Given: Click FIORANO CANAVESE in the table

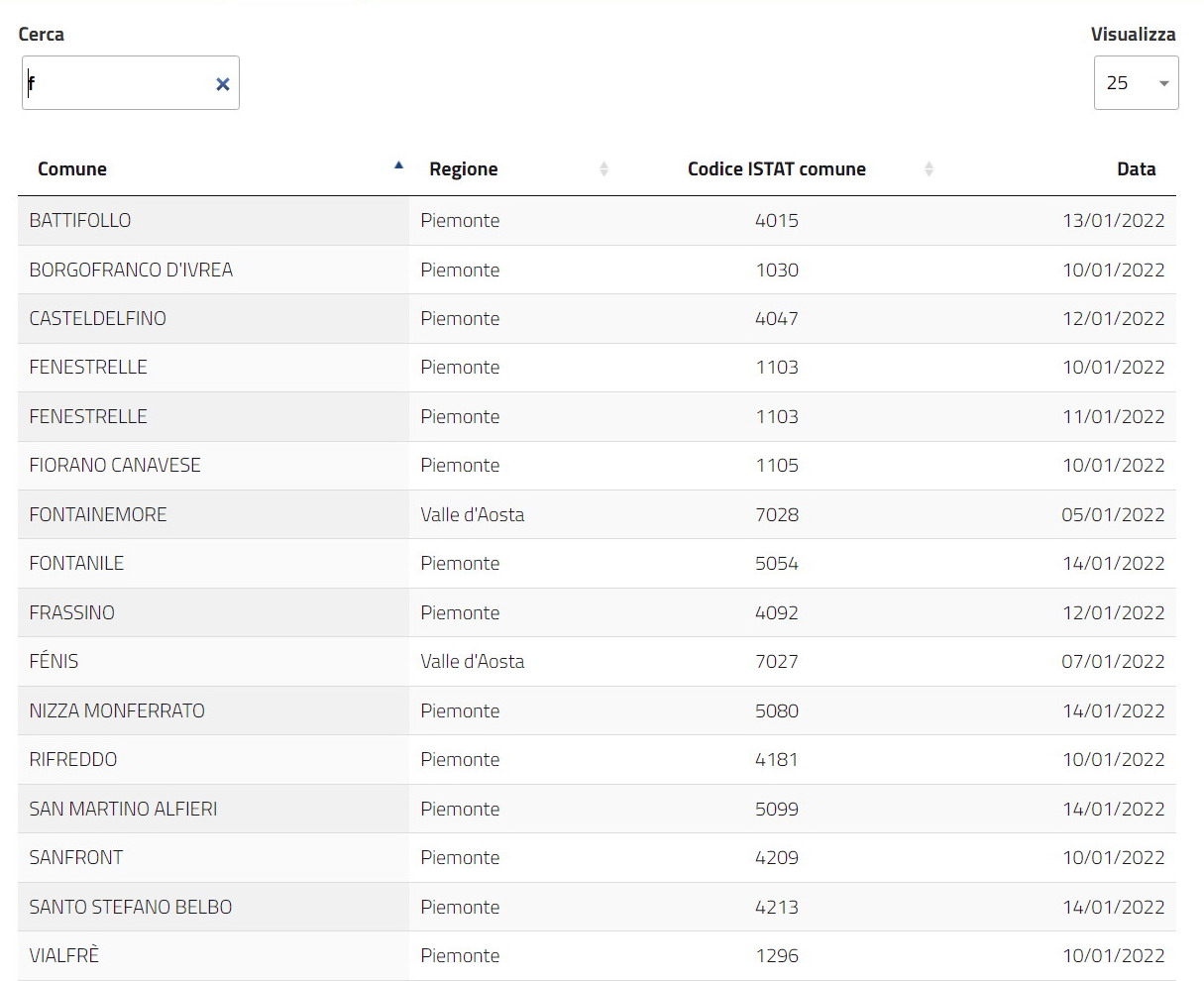Looking at the screenshot, I should pos(115,466).
